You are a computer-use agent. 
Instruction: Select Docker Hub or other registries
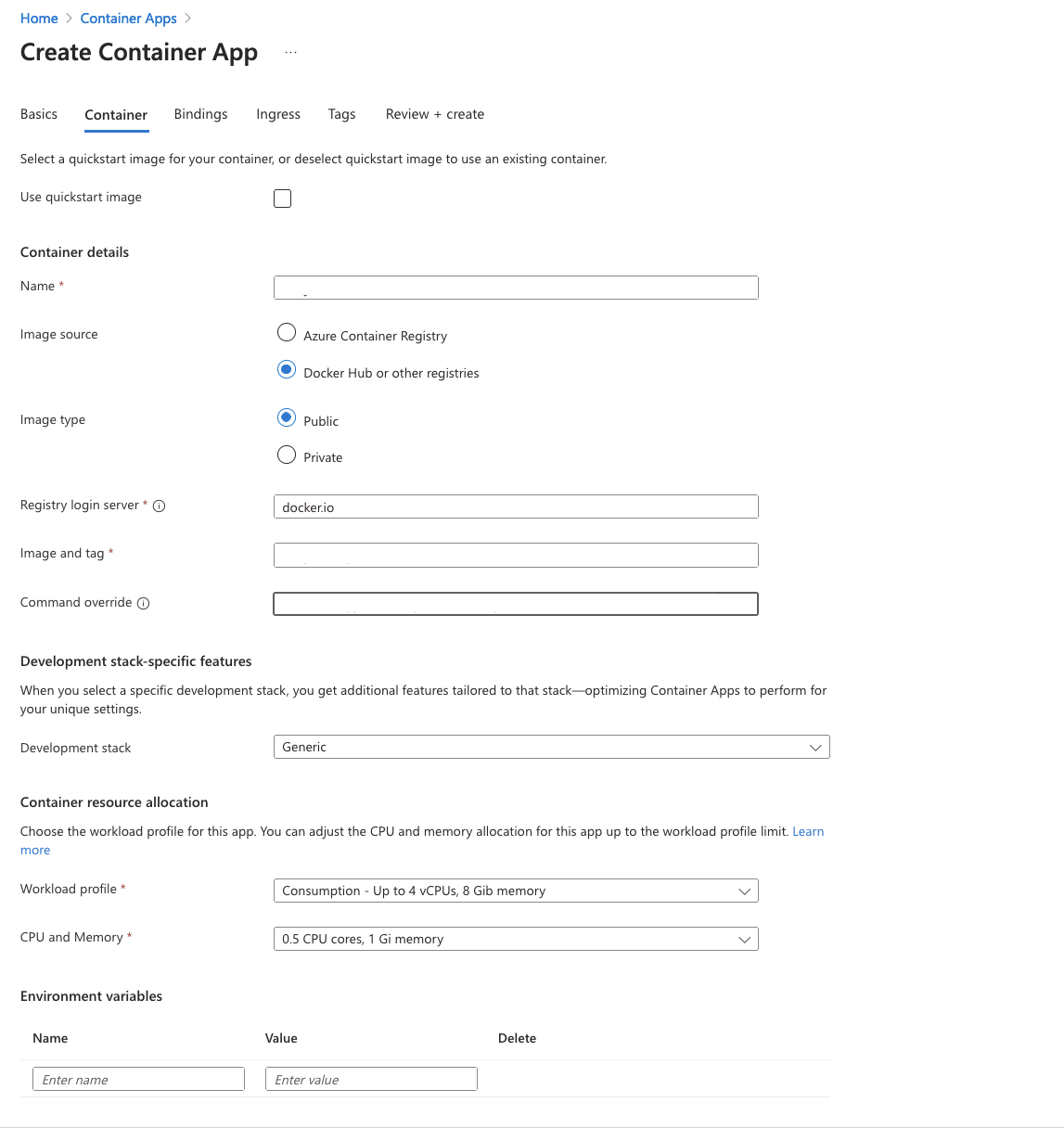(287, 369)
